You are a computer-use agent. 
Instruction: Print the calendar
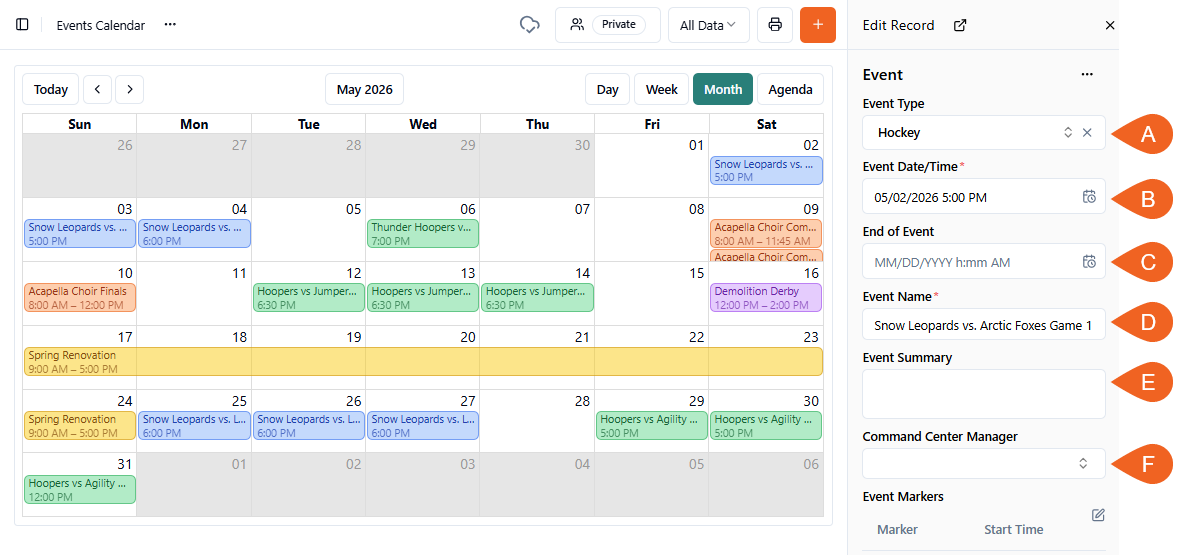point(775,25)
